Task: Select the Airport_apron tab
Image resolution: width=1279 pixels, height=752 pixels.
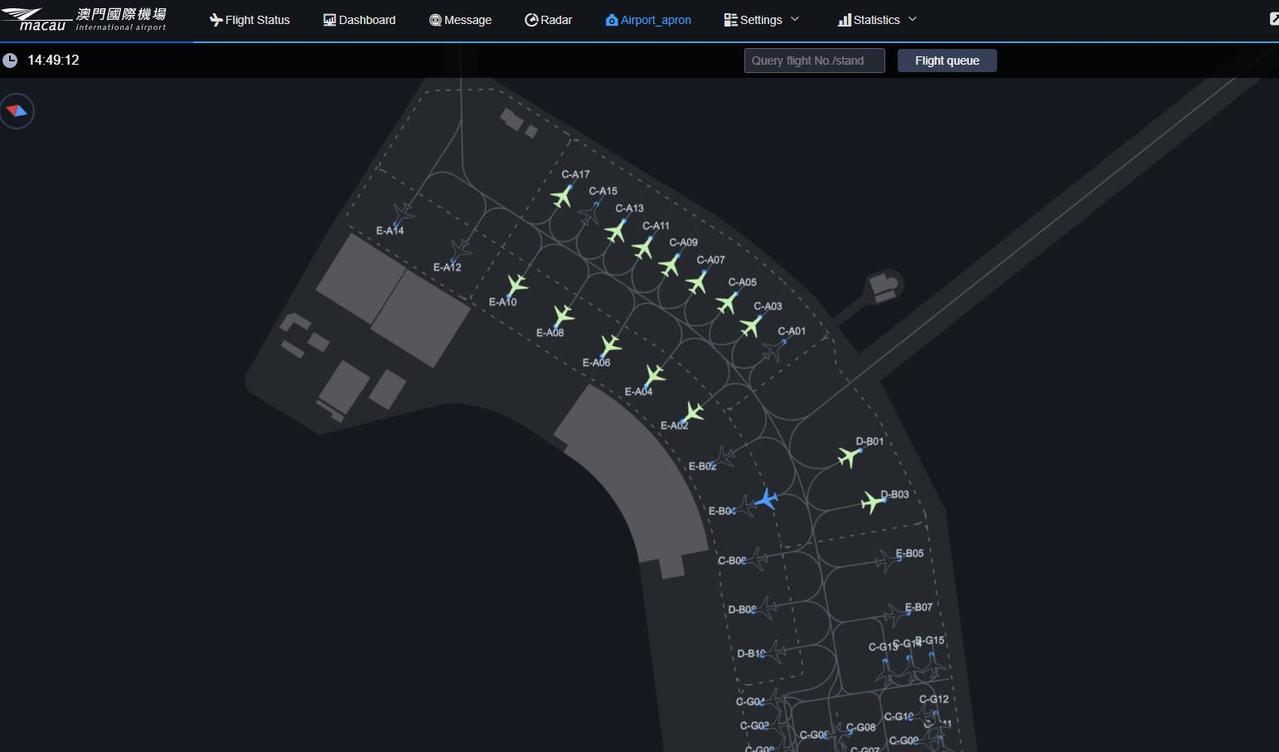Action: (x=648, y=20)
